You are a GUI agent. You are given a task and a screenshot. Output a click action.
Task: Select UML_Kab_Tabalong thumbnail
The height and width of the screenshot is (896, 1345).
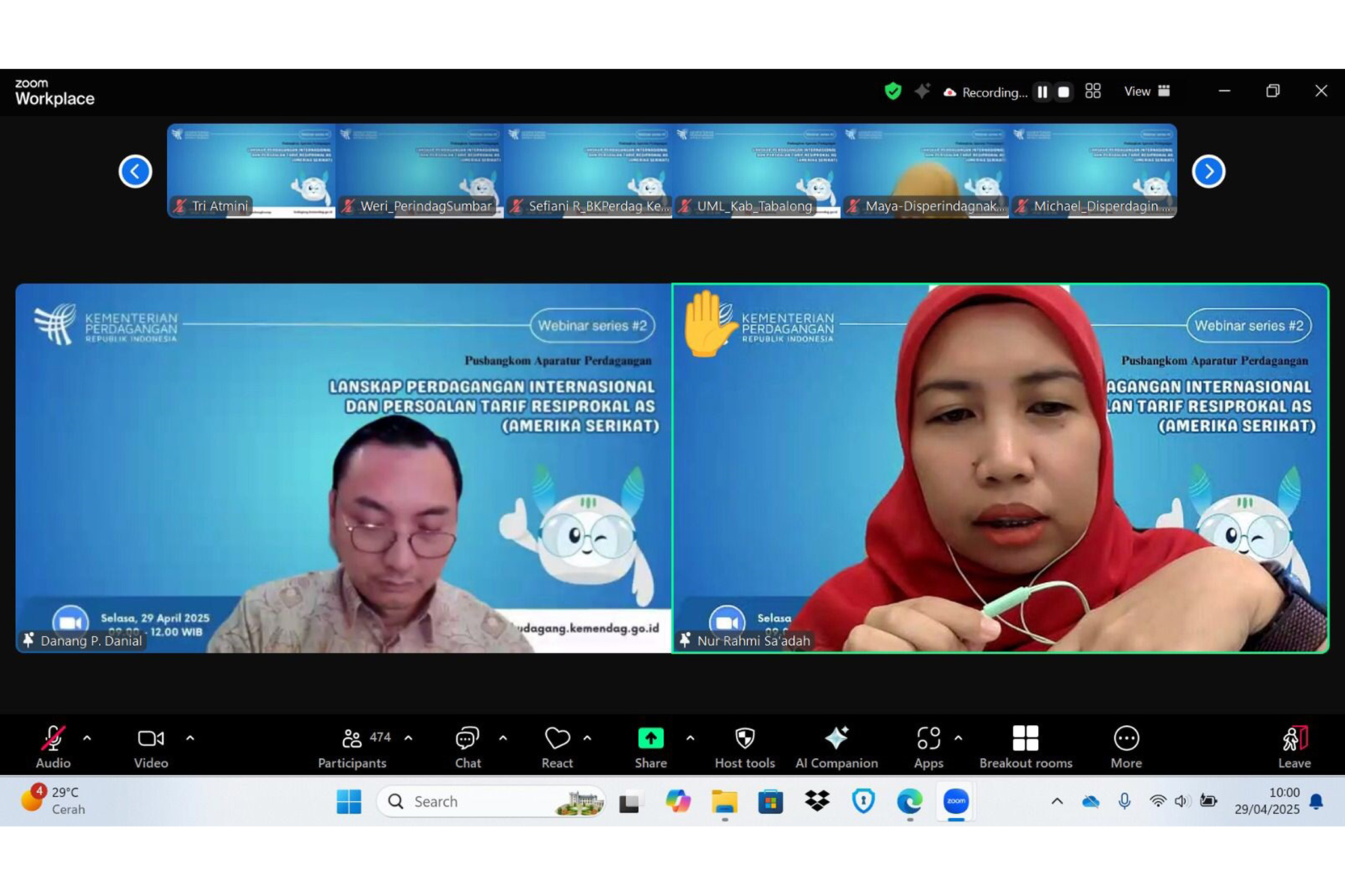click(x=757, y=171)
